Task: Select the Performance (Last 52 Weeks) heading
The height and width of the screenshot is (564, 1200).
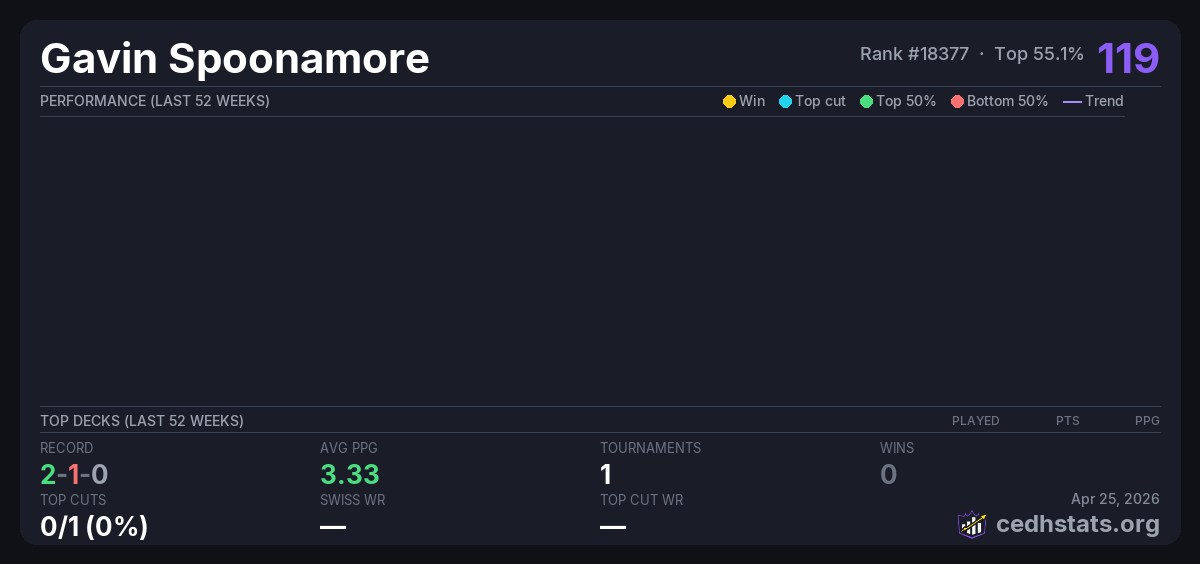Action: click(x=155, y=101)
